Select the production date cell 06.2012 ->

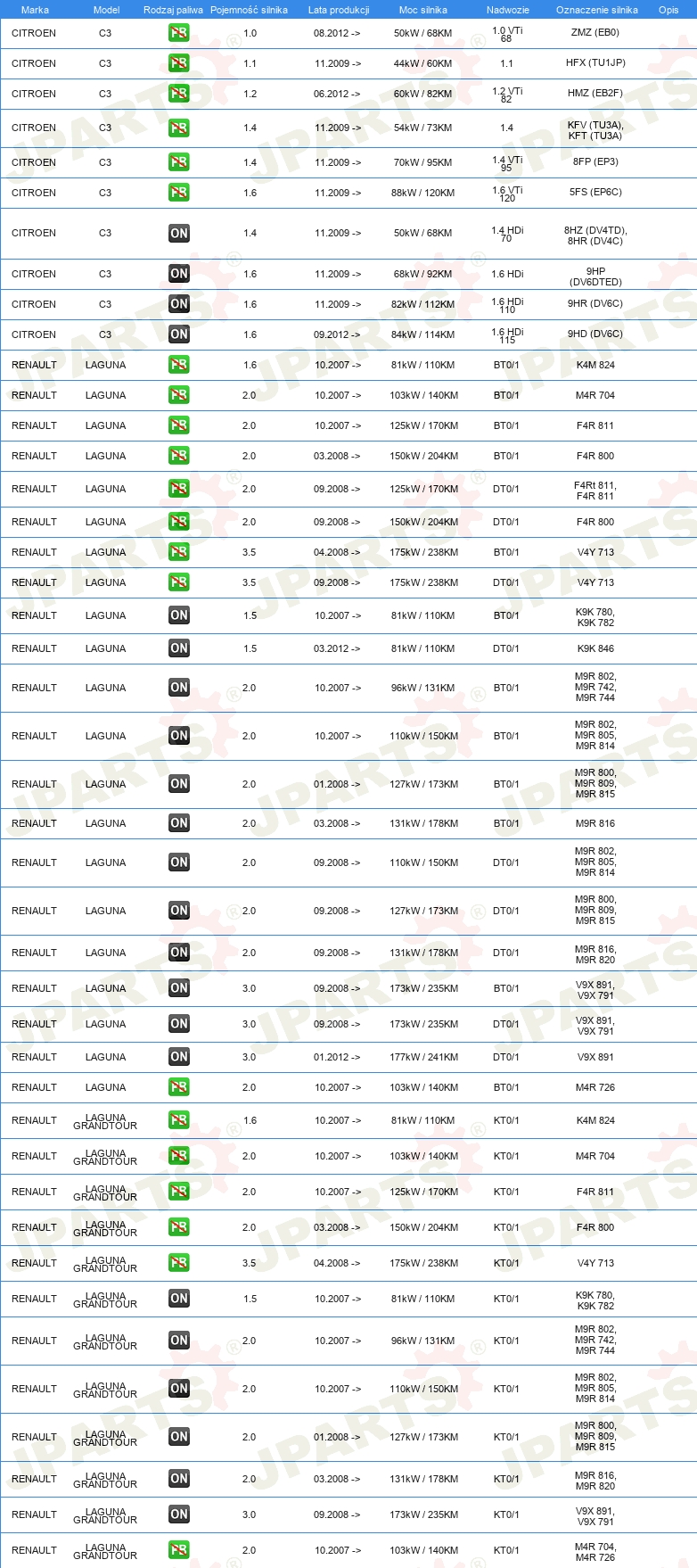[x=338, y=94]
